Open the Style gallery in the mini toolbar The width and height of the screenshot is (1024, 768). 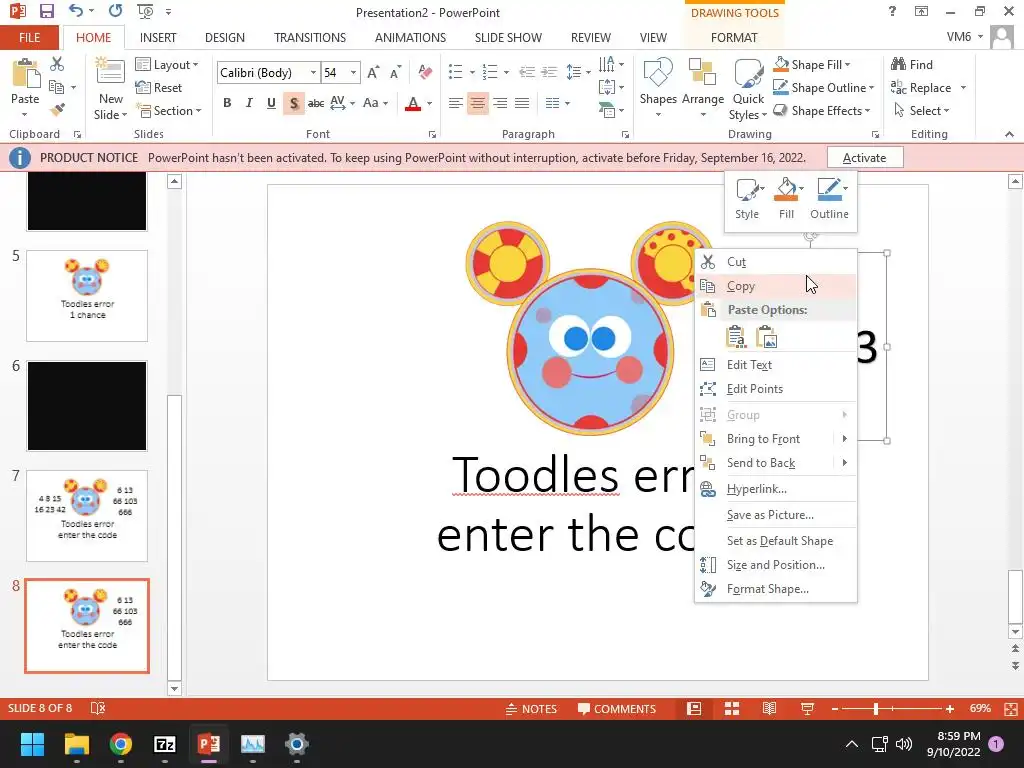click(x=747, y=199)
